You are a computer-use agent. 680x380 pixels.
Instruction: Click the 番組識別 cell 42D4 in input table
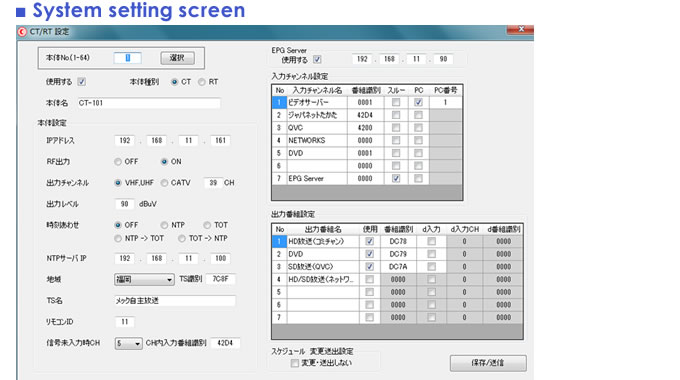click(365, 115)
